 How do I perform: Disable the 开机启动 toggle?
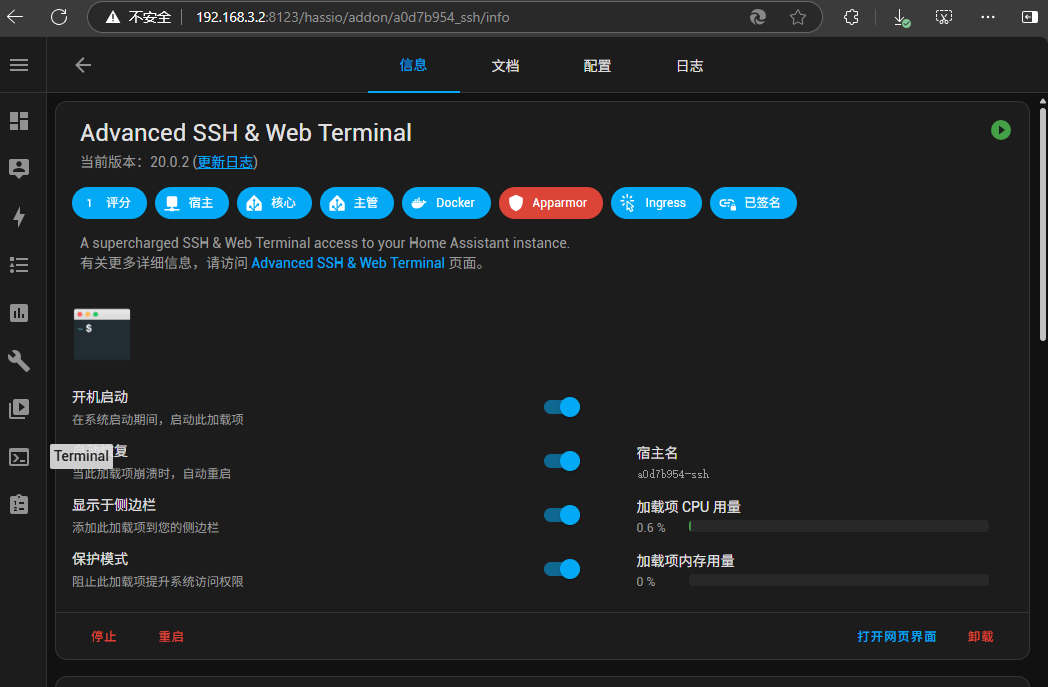(562, 407)
